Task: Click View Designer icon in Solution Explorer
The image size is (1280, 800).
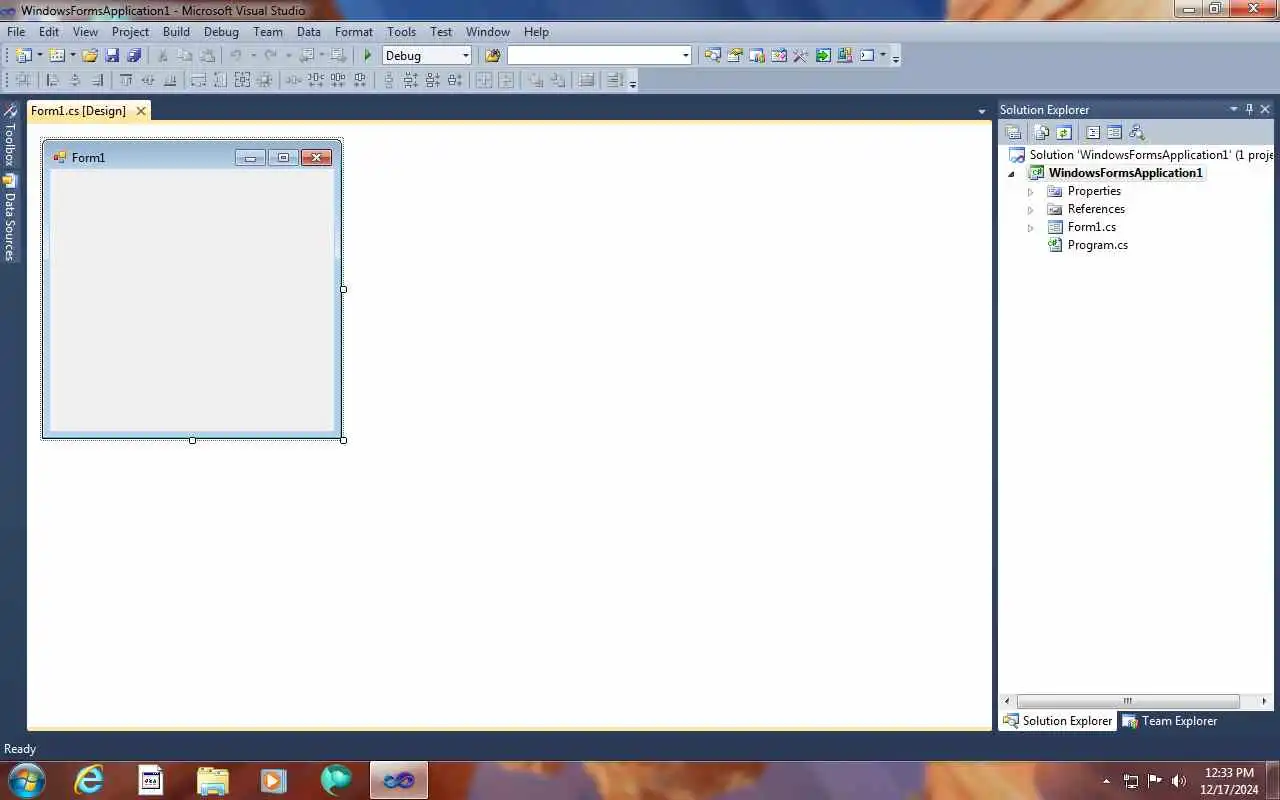Action: click(x=1114, y=132)
